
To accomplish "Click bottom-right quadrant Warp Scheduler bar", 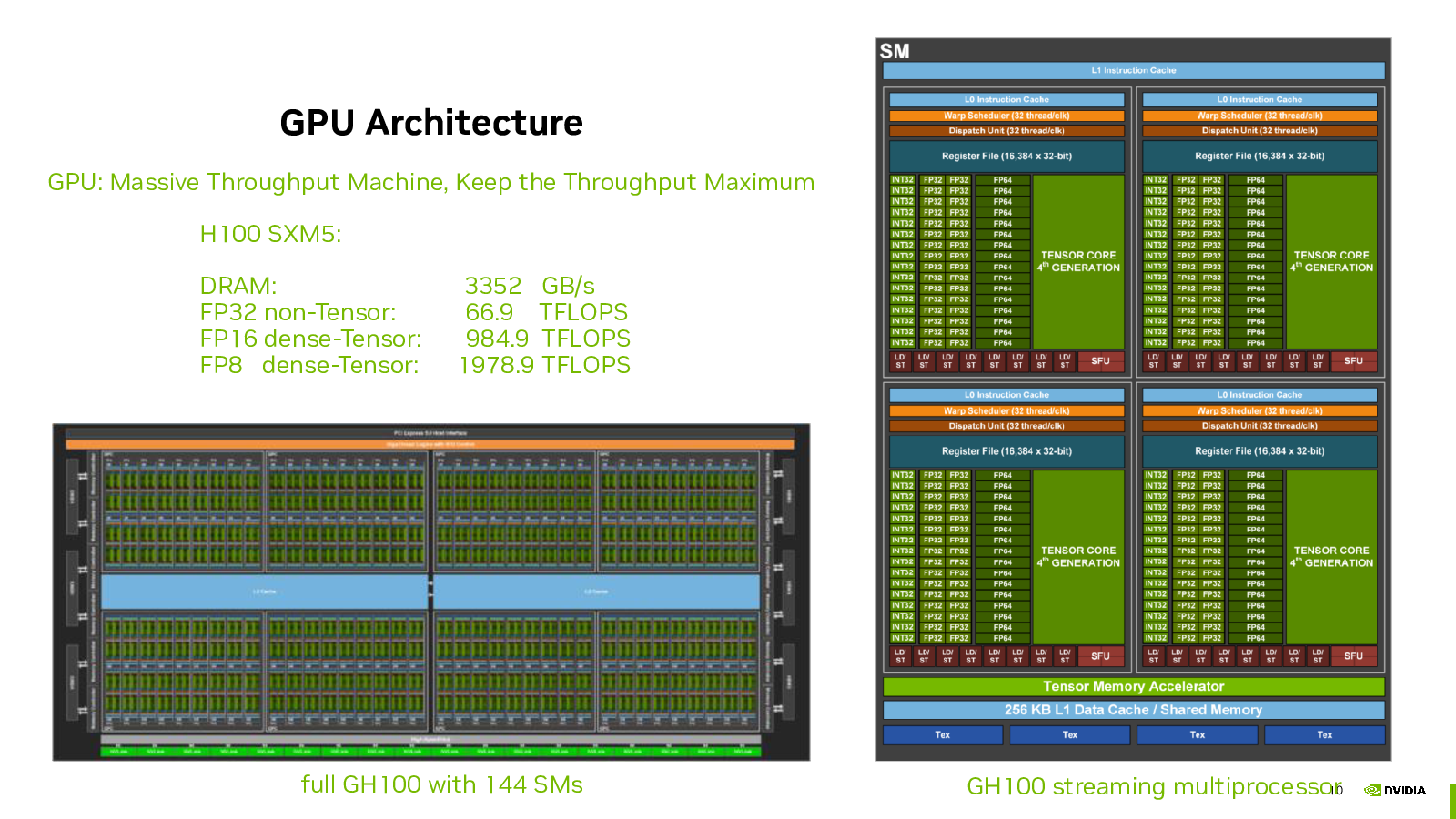I will pos(1260,410).
